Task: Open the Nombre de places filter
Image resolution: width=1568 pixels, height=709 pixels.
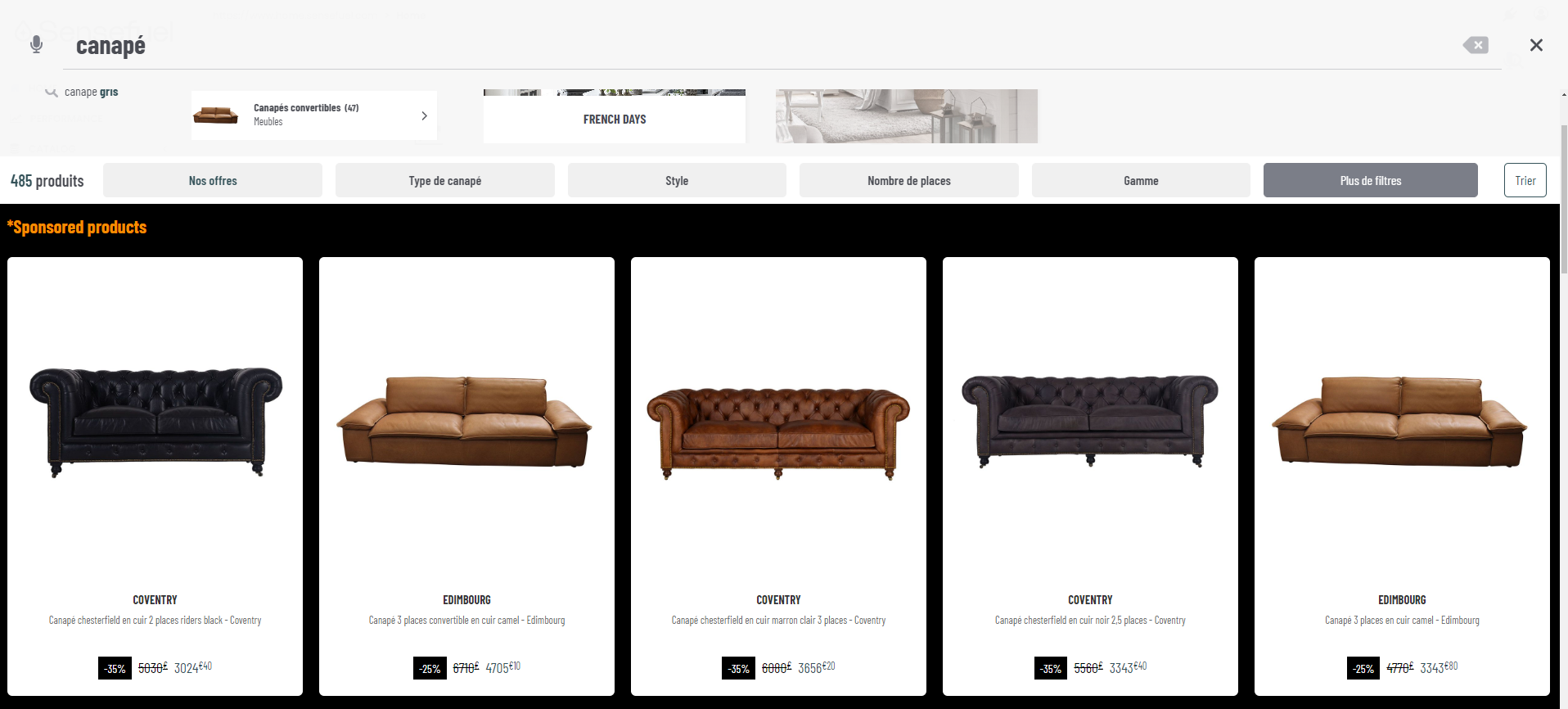Action: pyautogui.click(x=909, y=180)
